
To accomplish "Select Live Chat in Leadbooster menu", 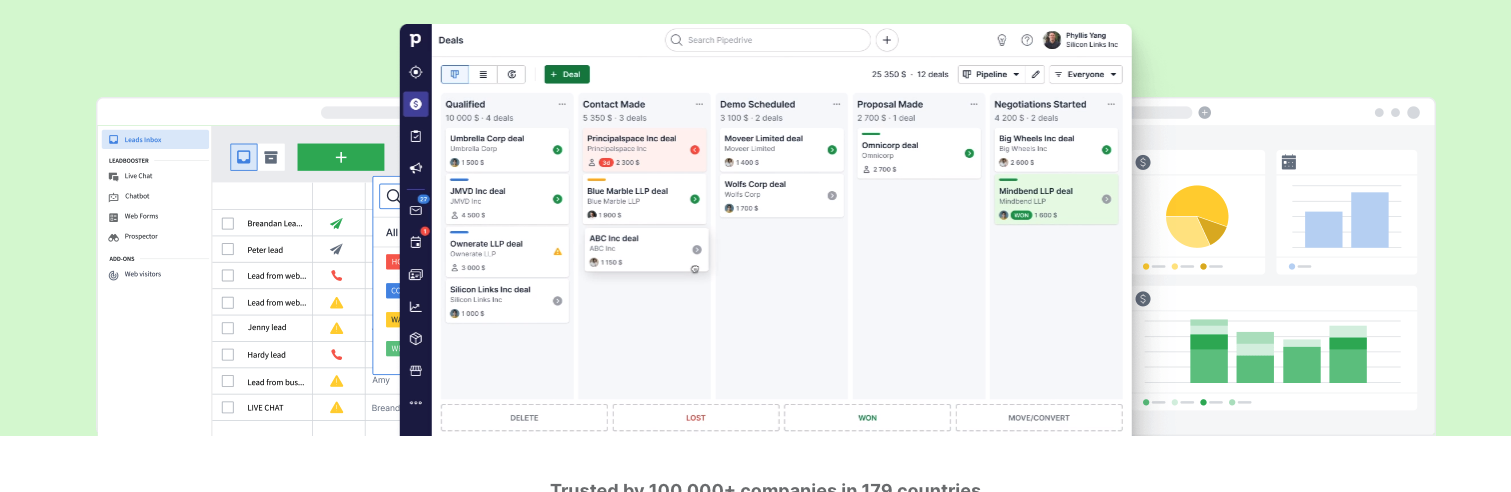I will tap(131, 176).
